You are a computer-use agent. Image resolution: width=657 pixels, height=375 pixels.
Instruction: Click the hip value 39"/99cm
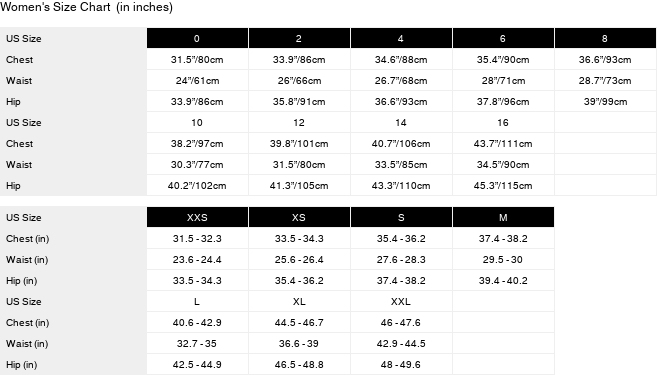tap(605, 101)
